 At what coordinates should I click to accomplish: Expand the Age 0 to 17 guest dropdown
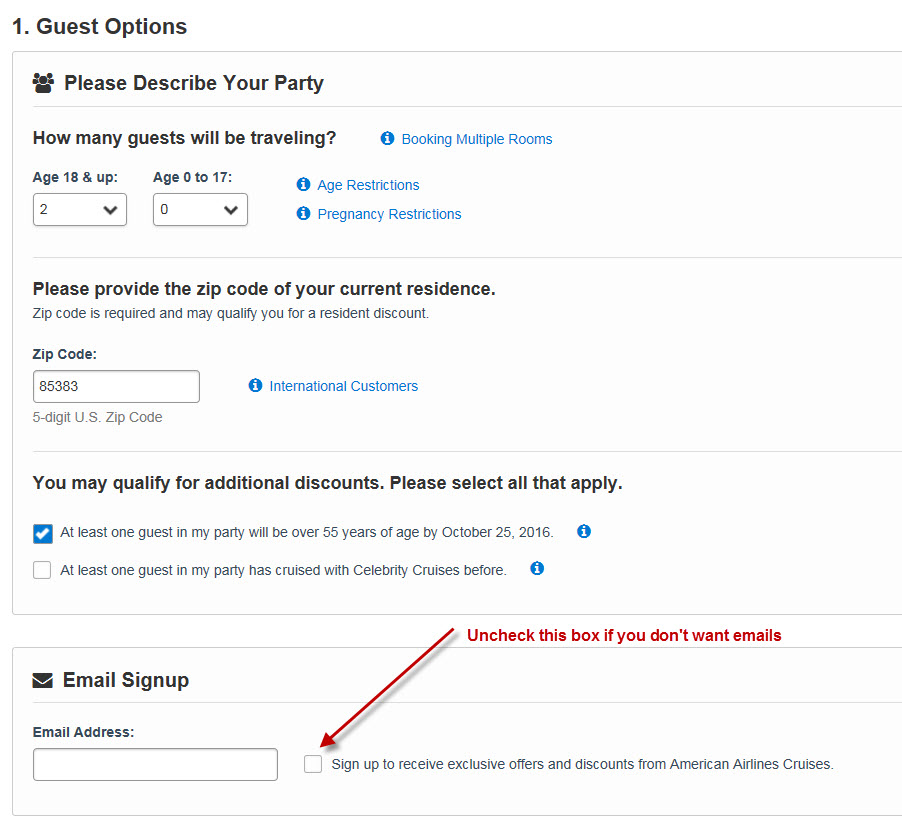pos(200,210)
